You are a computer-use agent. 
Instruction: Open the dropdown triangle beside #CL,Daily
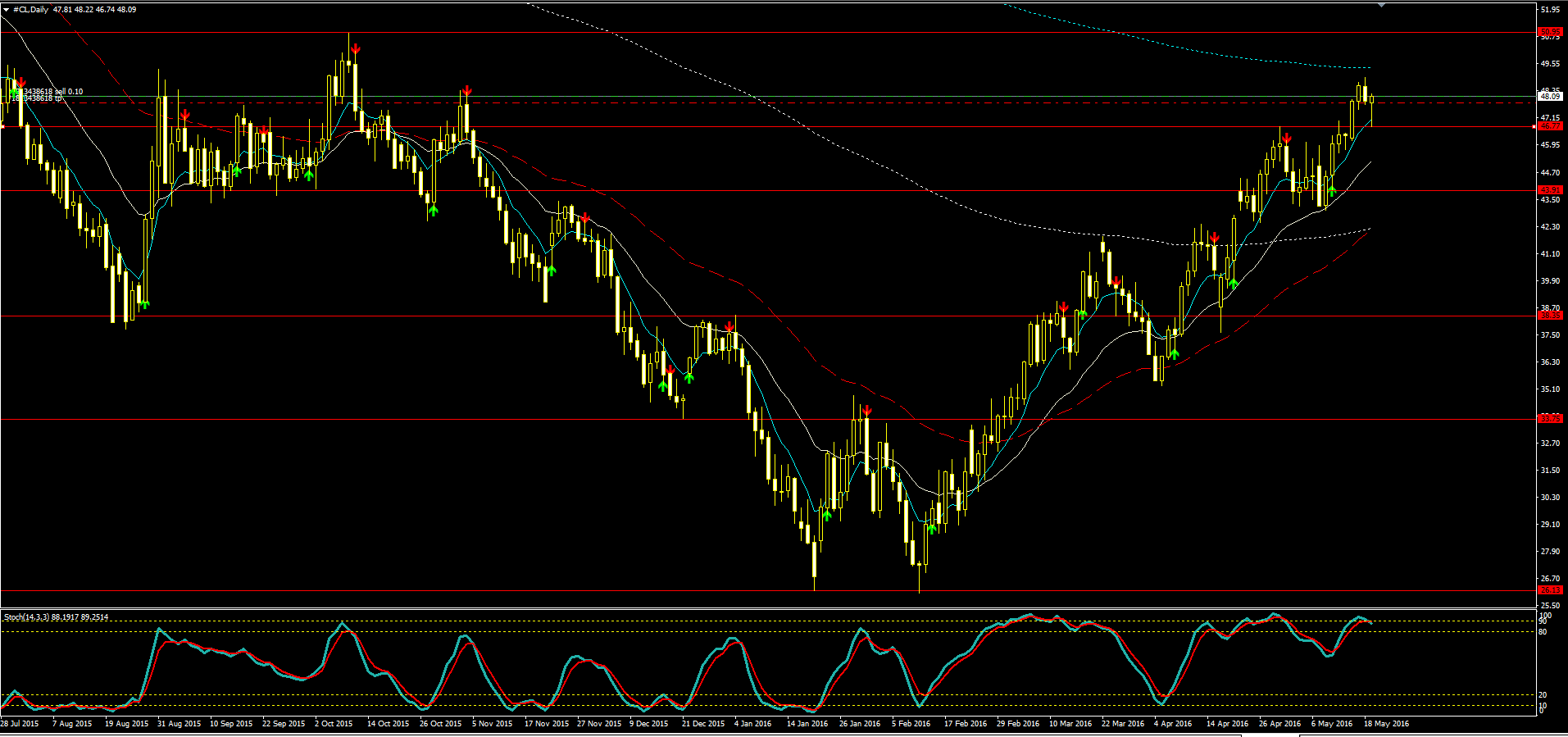point(7,10)
